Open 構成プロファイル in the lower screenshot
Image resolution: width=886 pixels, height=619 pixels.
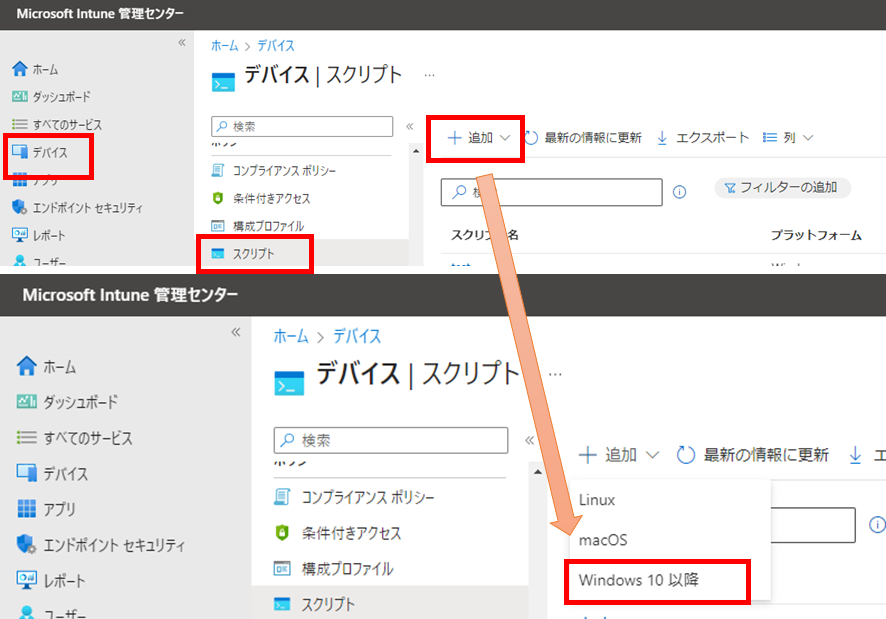coord(333,569)
